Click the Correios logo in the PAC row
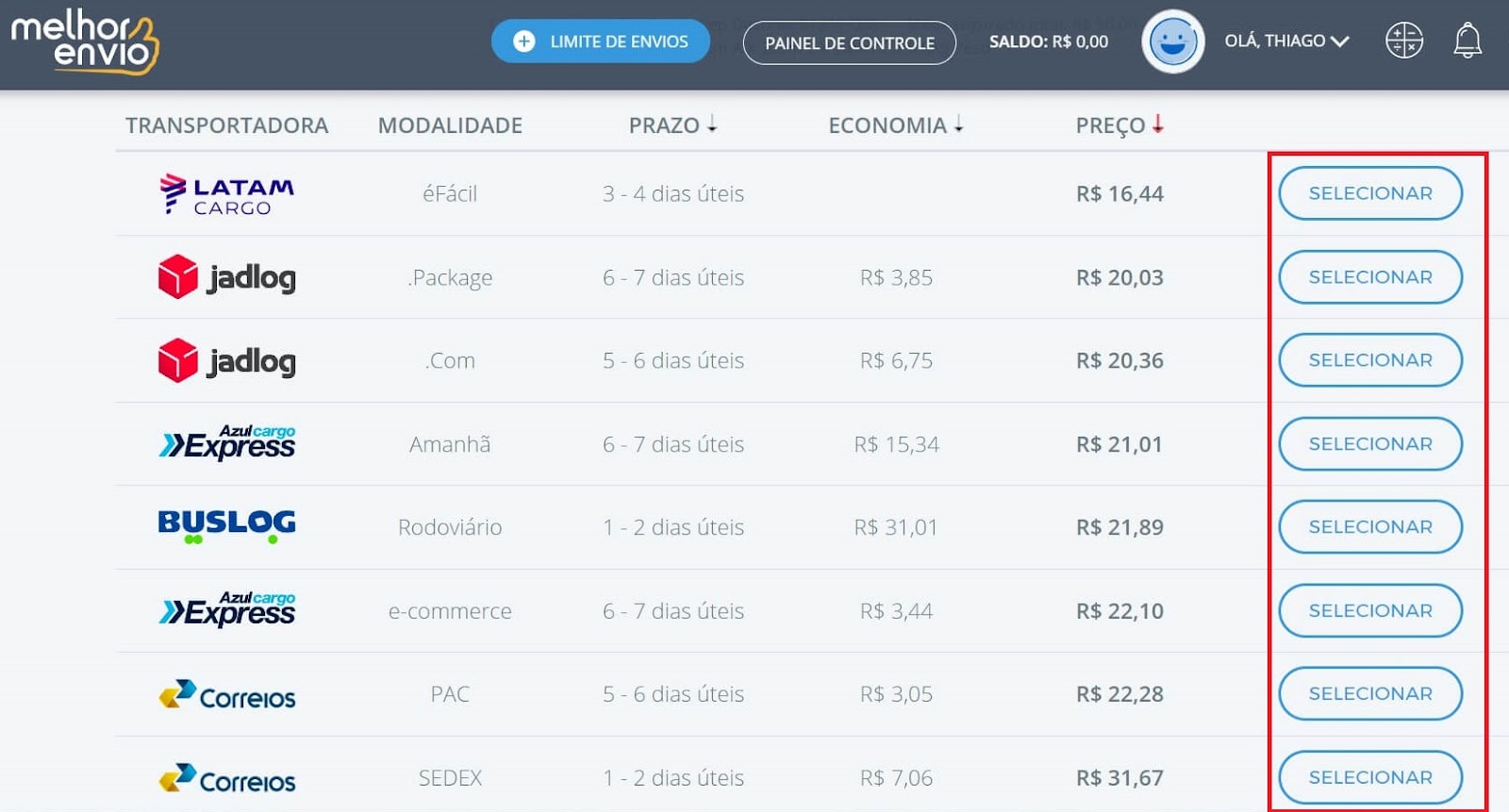 tap(226, 695)
